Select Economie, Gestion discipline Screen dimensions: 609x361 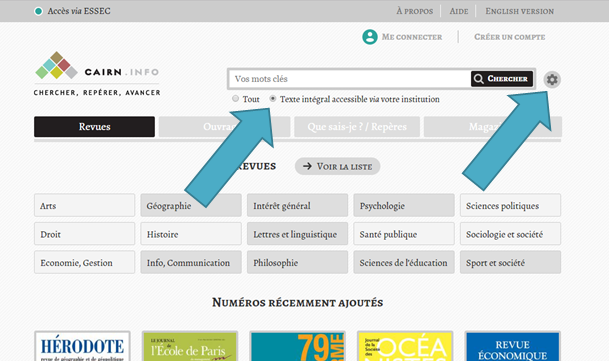pos(84,262)
